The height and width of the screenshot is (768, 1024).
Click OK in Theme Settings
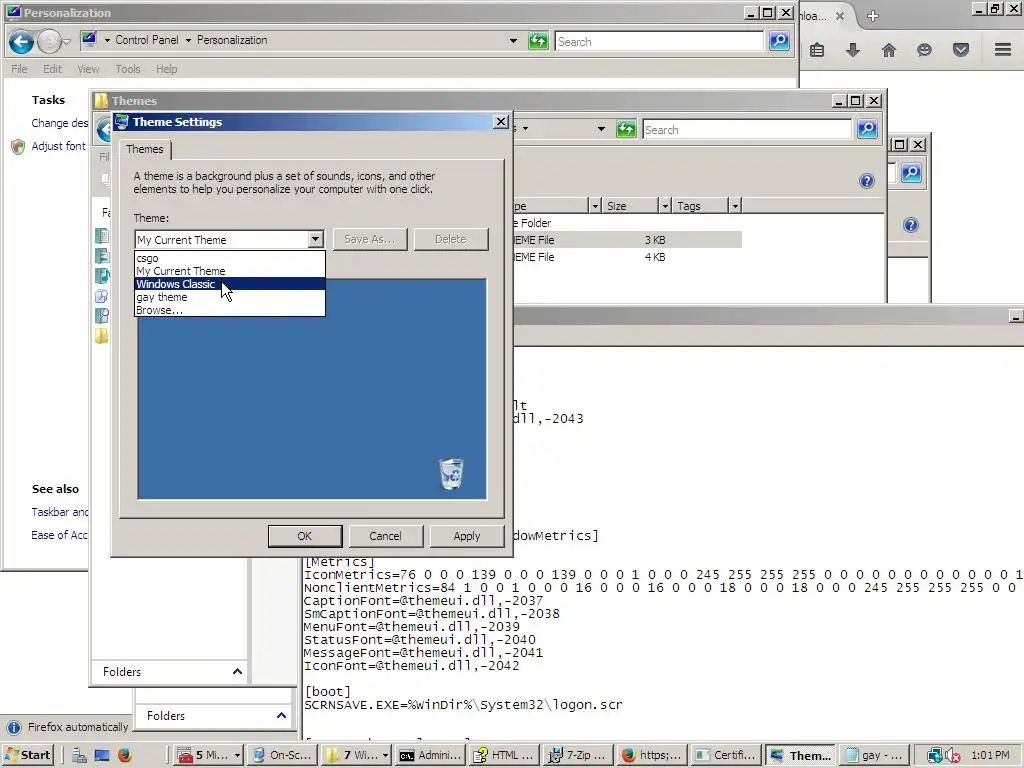[305, 536]
